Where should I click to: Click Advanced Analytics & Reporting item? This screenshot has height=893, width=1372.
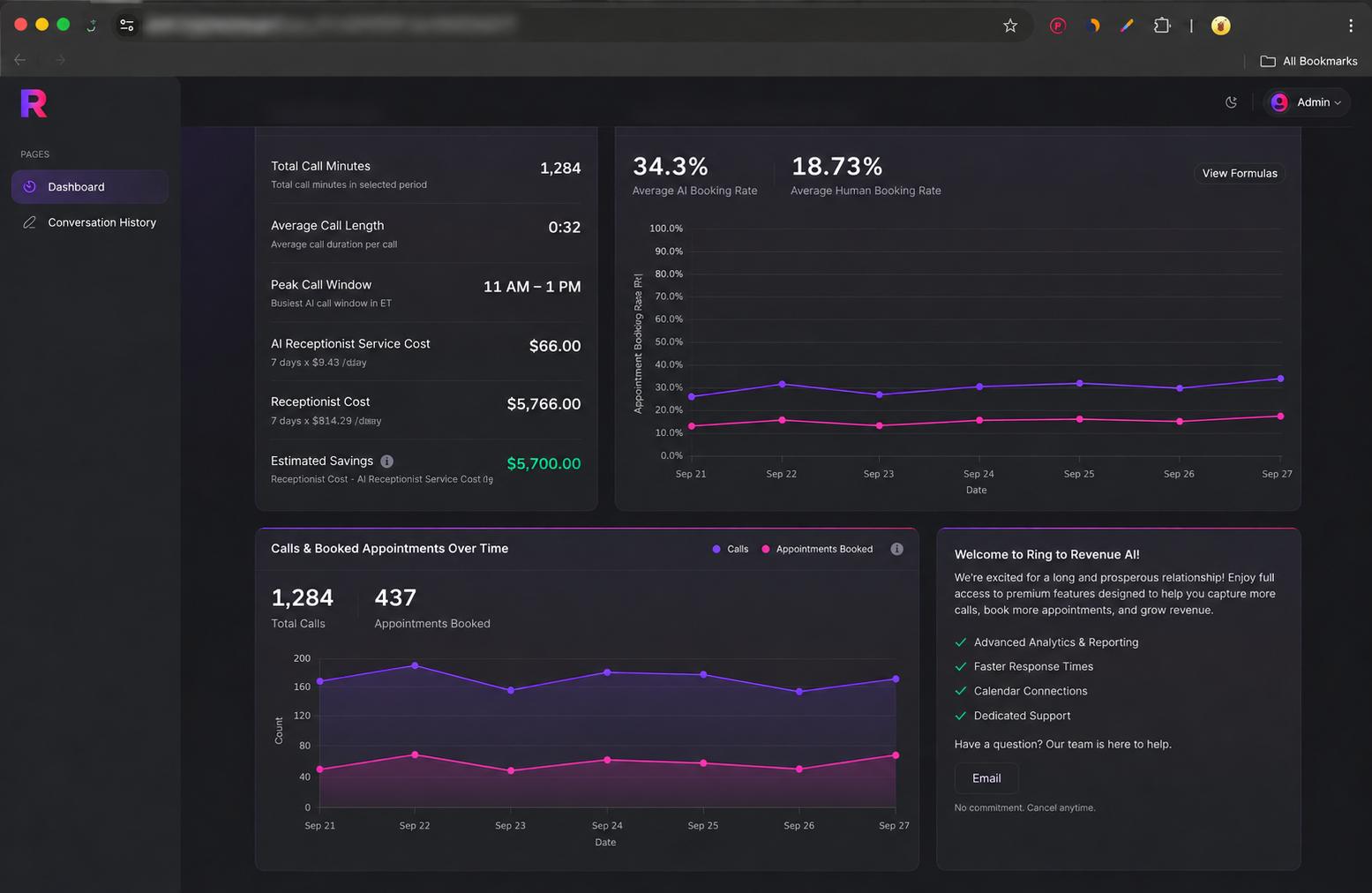[1056, 642]
